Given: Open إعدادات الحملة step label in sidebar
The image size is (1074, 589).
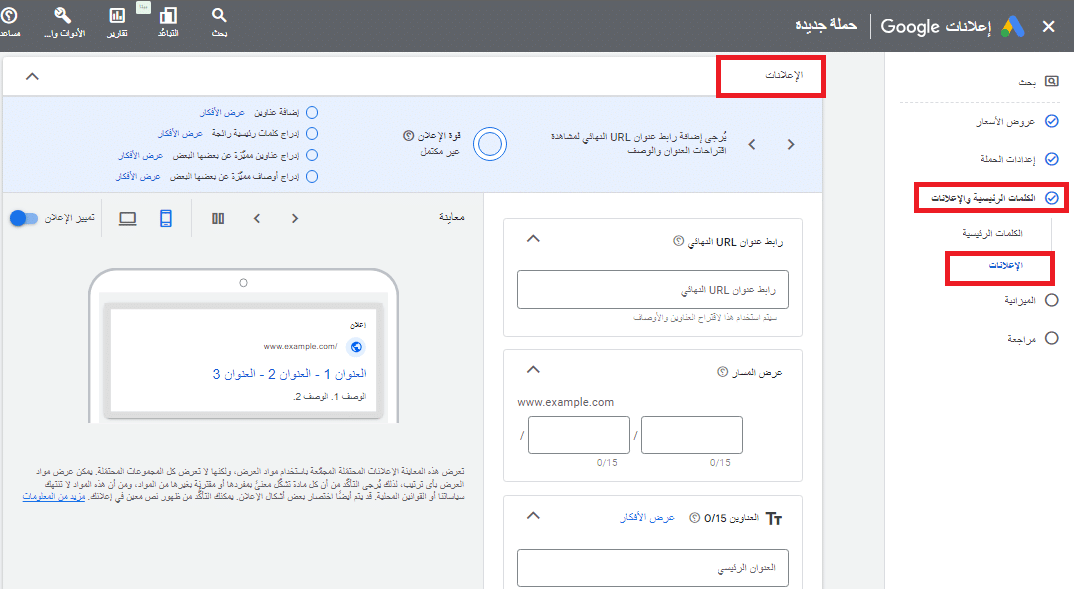Looking at the screenshot, I should click(1008, 159).
